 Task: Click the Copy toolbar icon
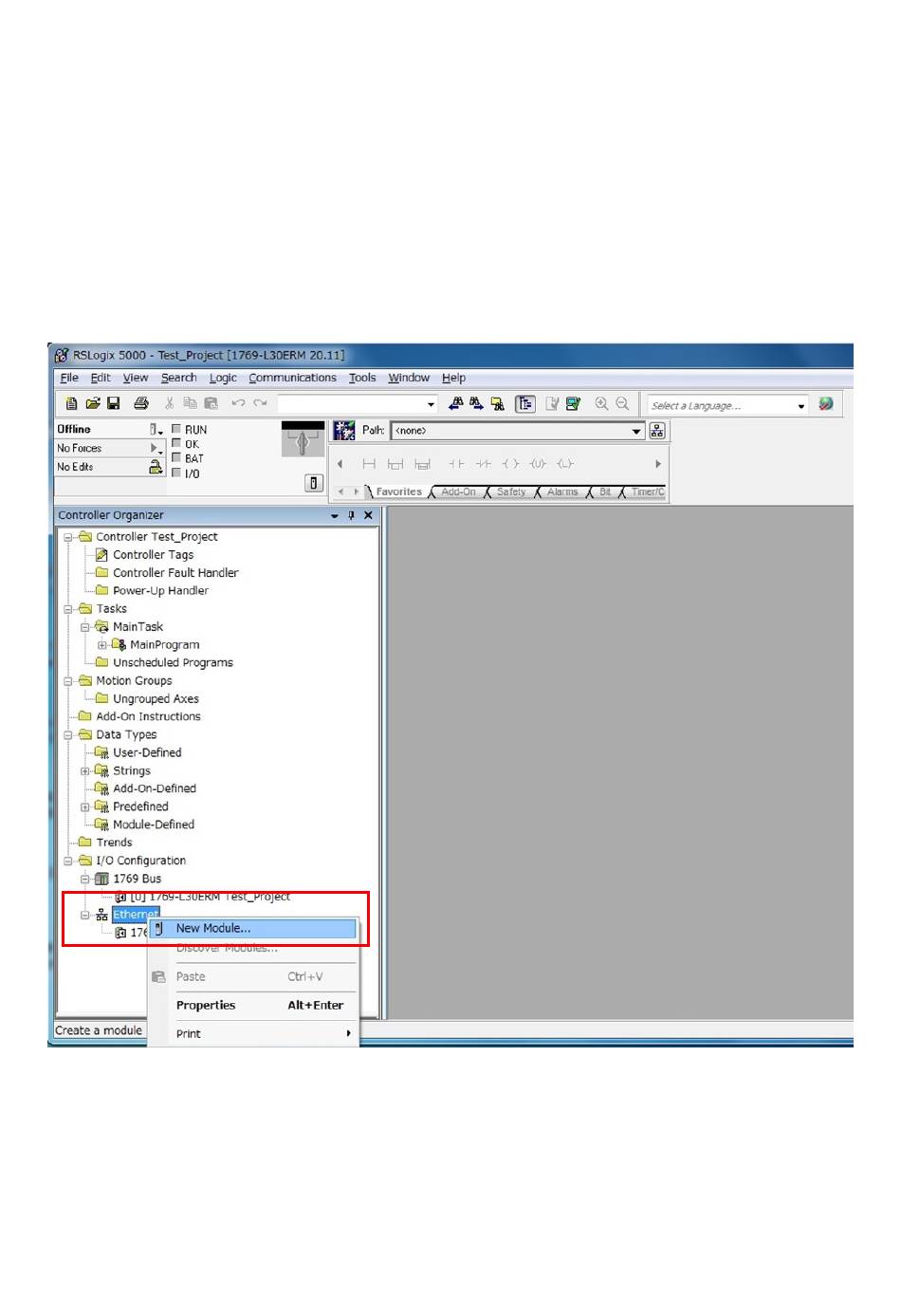[190, 403]
